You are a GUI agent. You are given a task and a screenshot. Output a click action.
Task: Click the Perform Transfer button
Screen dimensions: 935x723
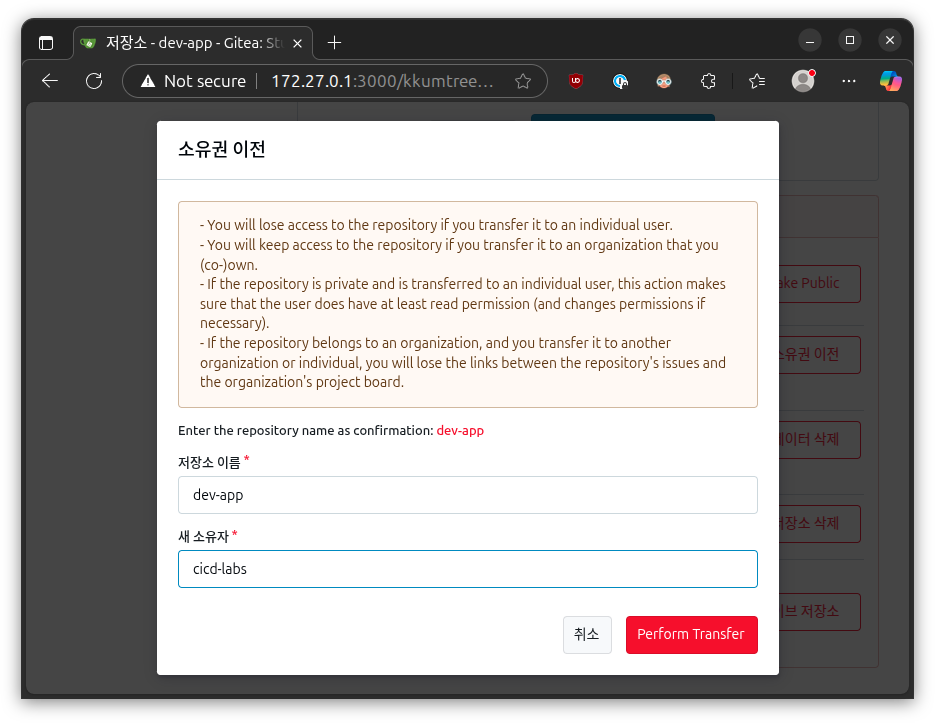(x=691, y=634)
